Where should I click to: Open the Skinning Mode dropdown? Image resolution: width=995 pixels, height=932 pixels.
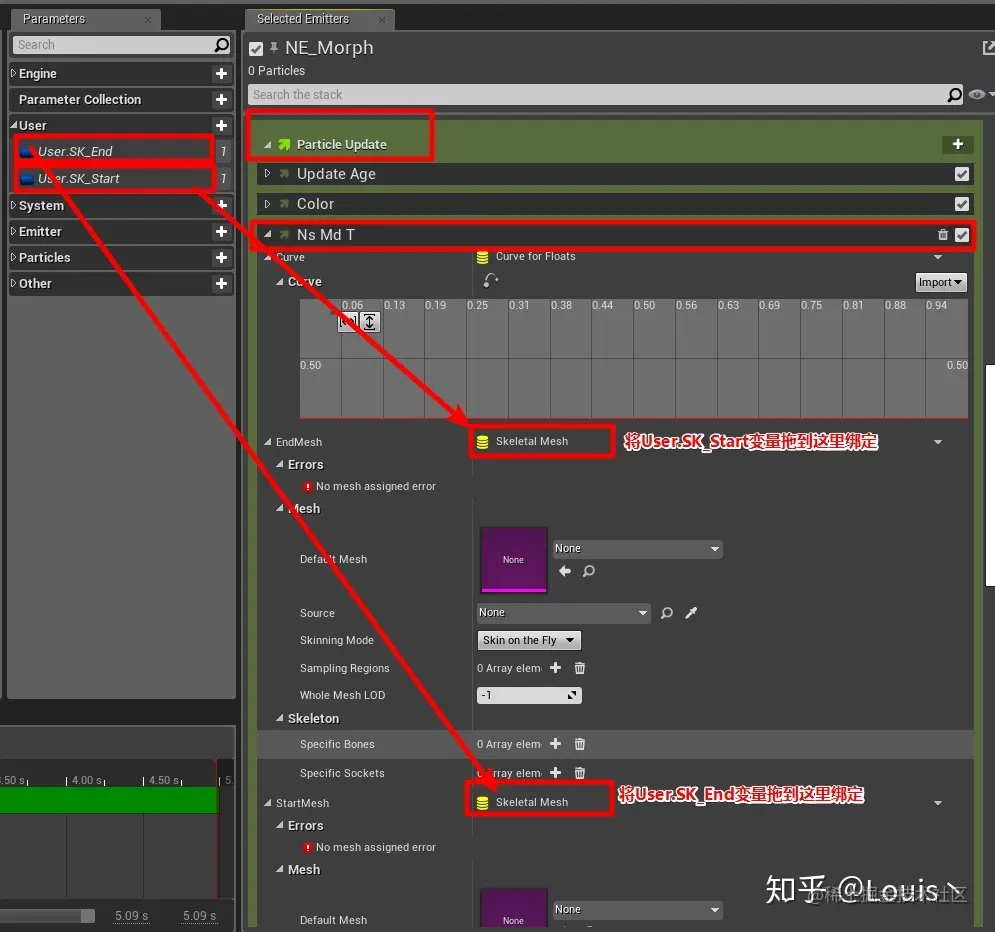click(529, 640)
